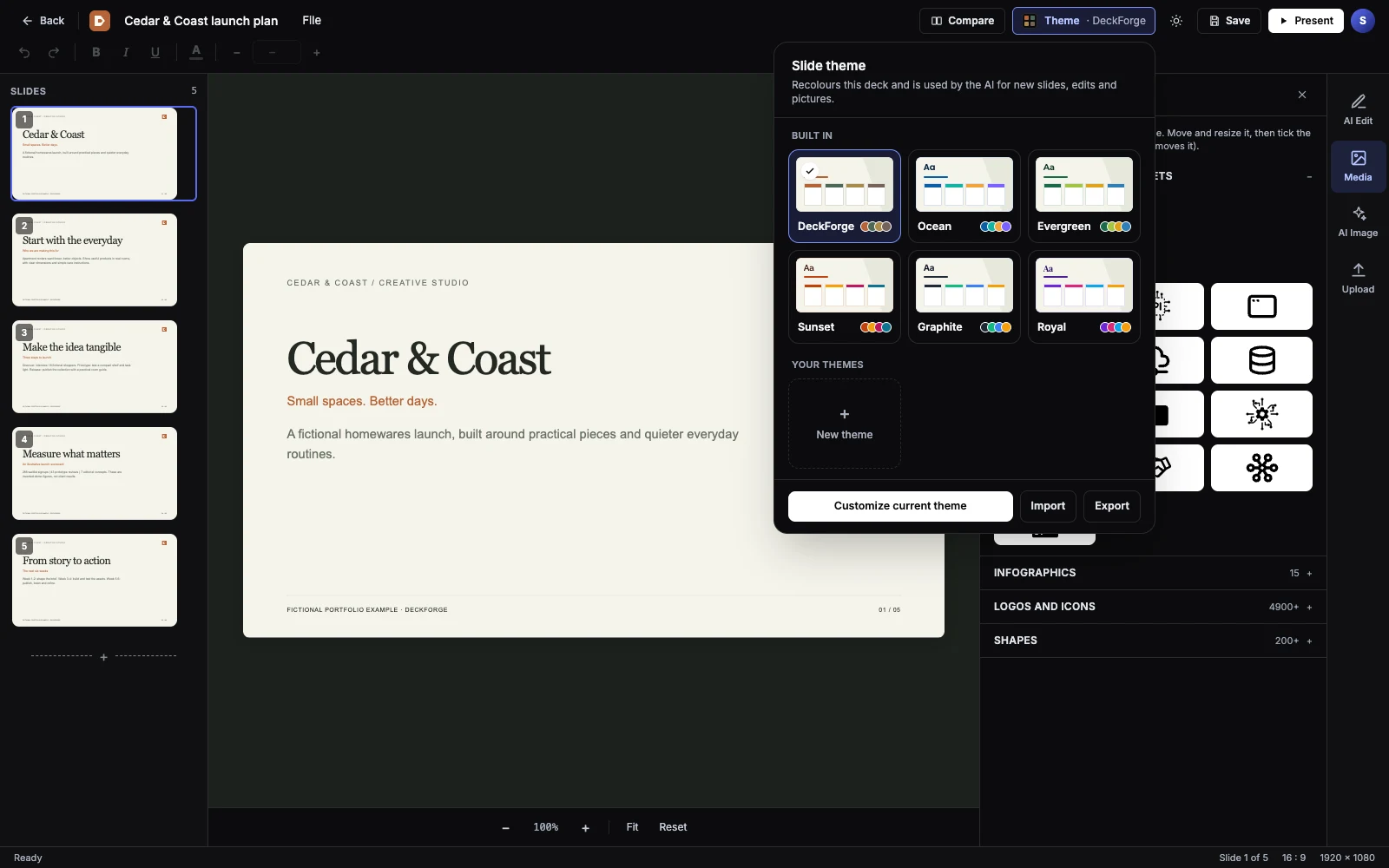Reset the canvas zoom
The width and height of the screenshot is (1389, 868).
point(673,827)
